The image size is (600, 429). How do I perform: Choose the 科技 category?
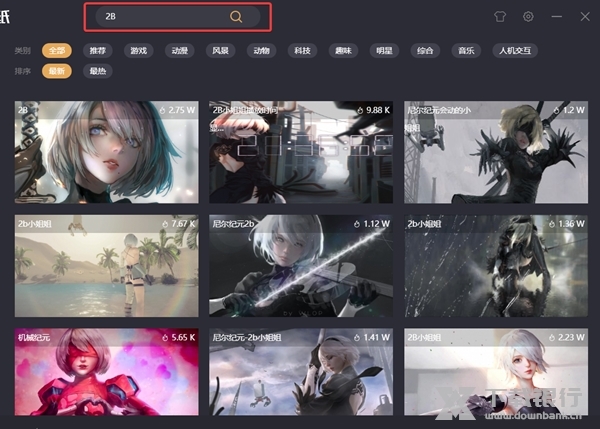(302, 51)
